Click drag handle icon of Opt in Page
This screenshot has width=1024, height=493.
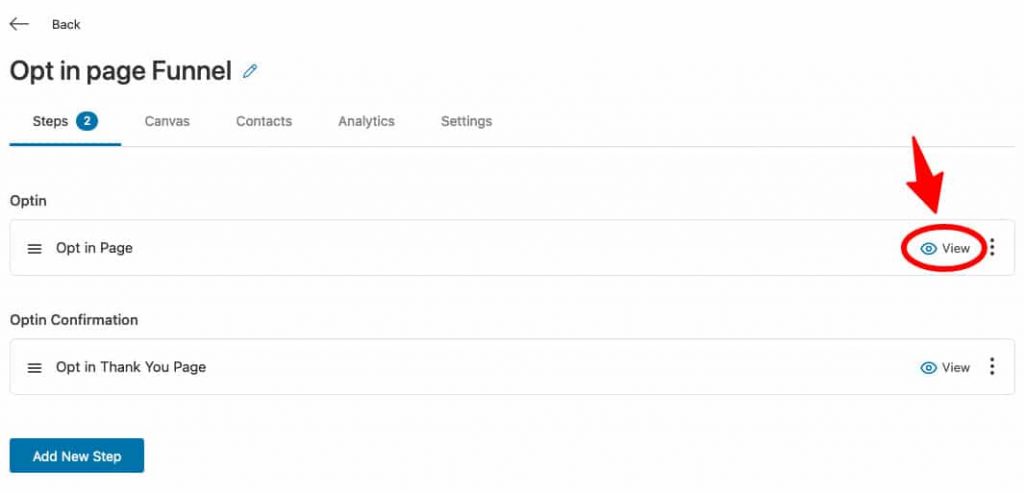35,249
